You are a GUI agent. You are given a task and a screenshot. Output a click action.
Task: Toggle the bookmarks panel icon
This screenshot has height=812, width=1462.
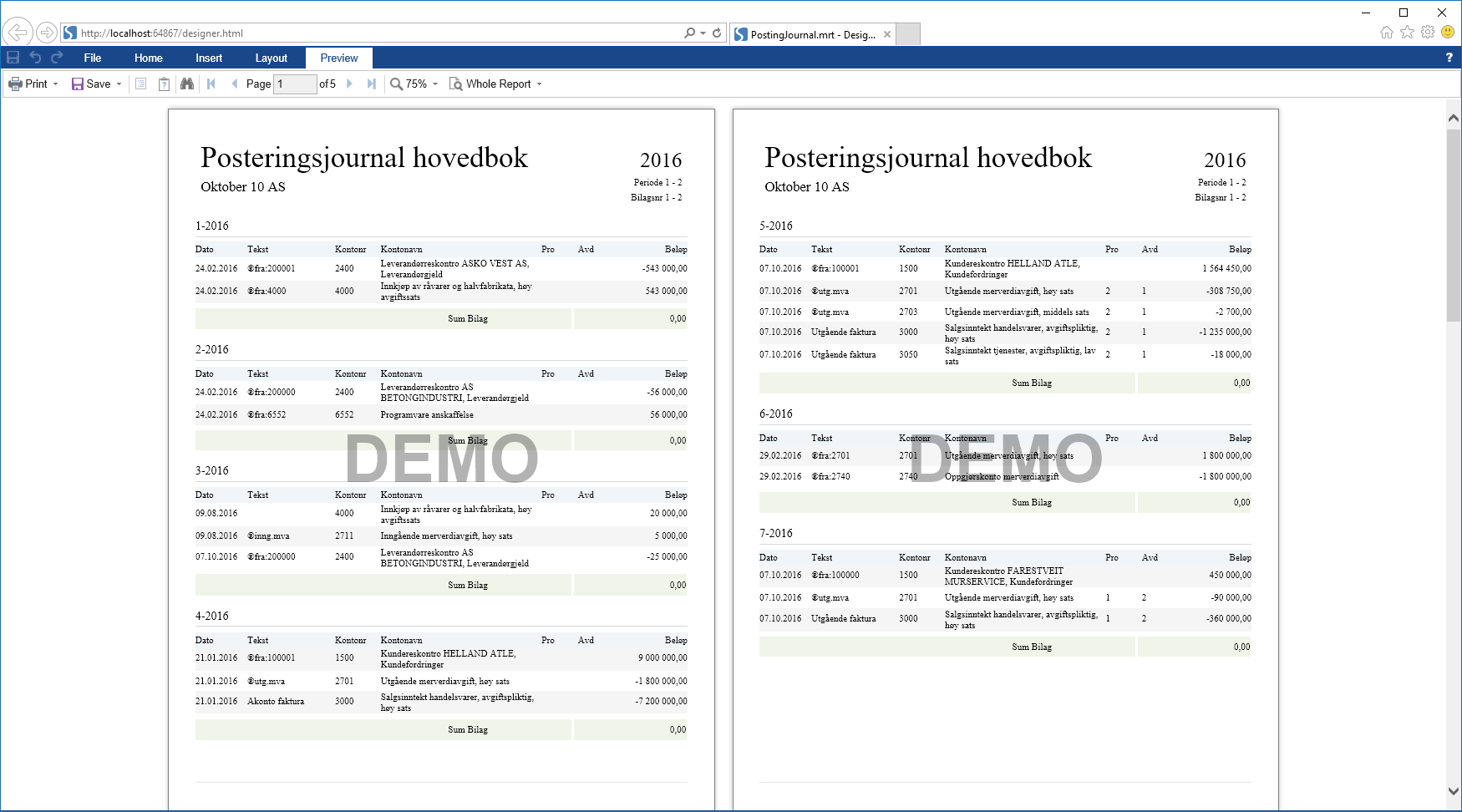141,84
